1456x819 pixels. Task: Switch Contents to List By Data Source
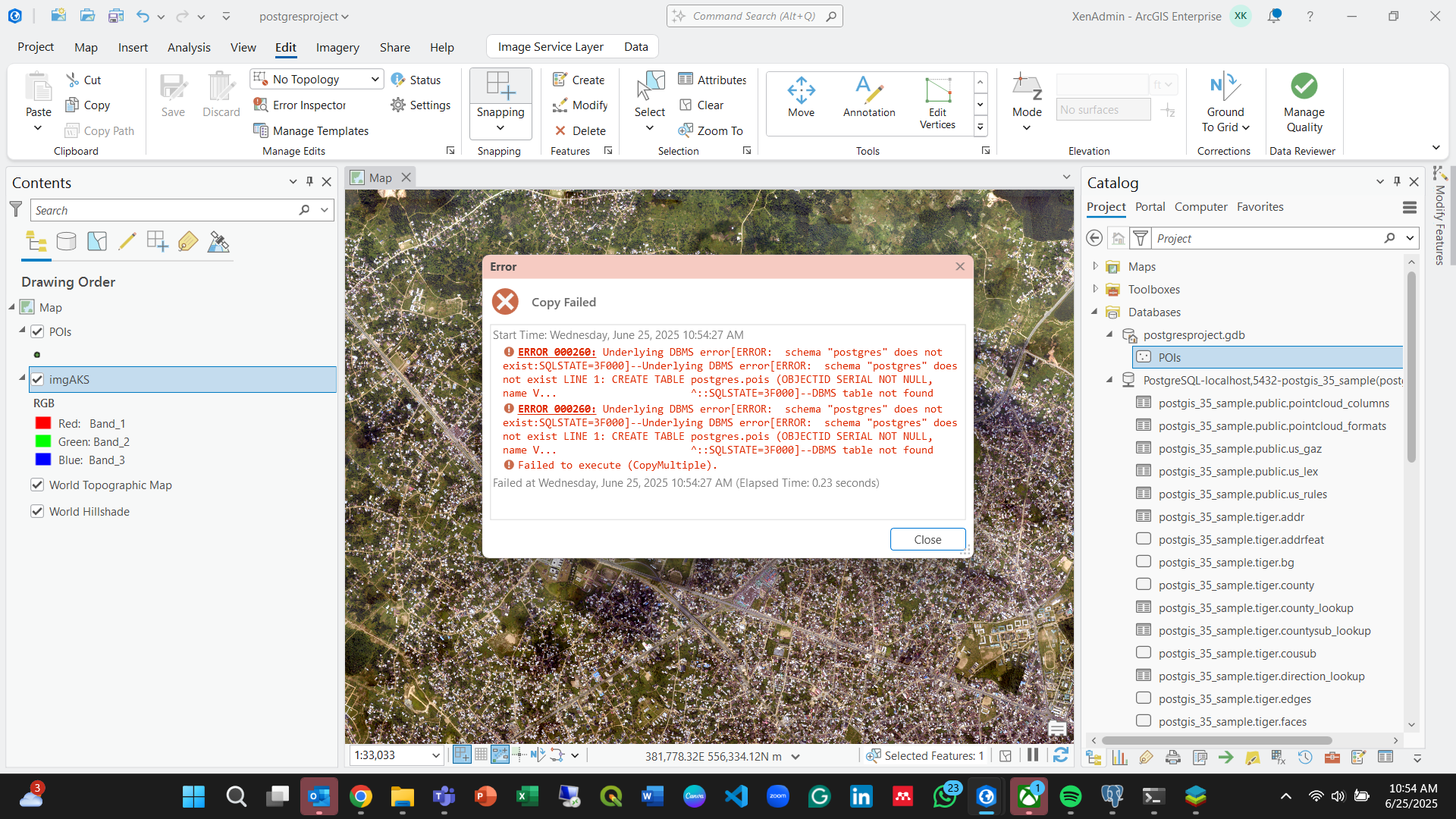(x=67, y=242)
